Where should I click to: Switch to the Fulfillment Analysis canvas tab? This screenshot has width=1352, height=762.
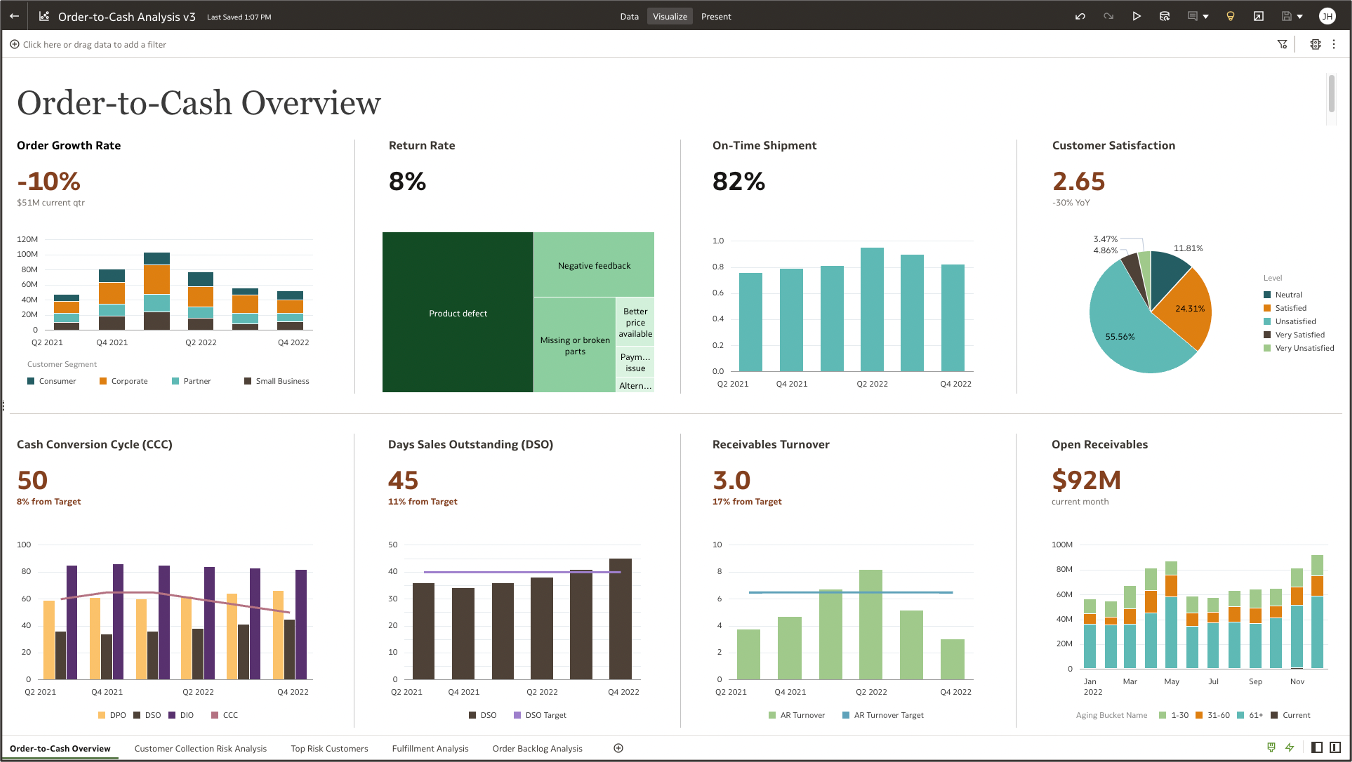[x=430, y=747]
